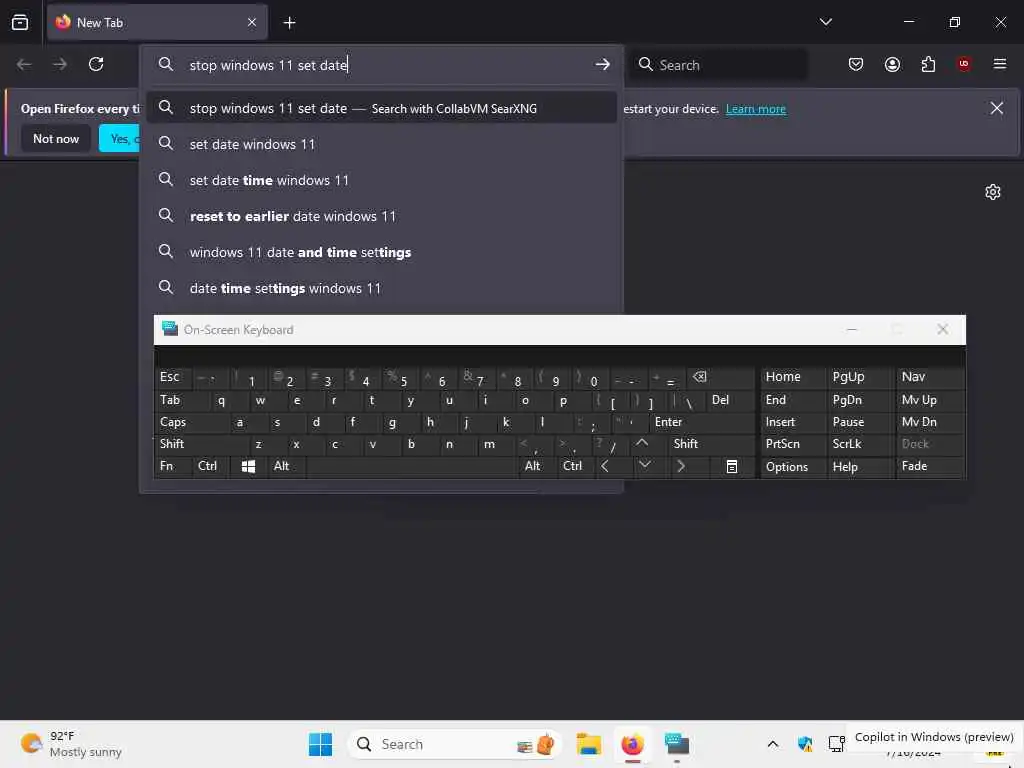Reload the current page
Viewport: 1024px width, 768px height.
[x=96, y=64]
